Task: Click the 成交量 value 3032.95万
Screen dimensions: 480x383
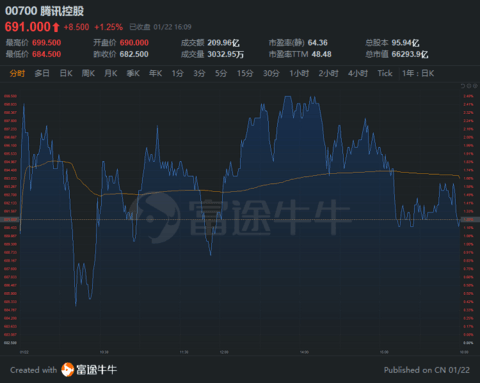Action: coord(225,54)
